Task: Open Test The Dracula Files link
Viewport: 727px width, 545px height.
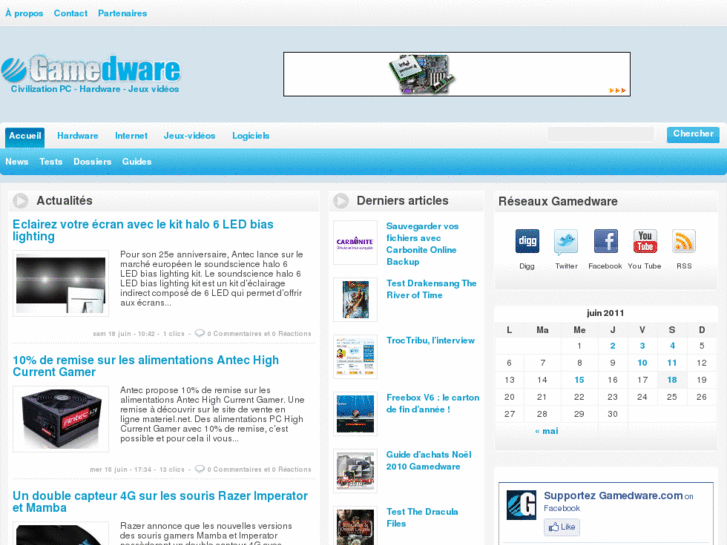Action: pyautogui.click(x=422, y=518)
